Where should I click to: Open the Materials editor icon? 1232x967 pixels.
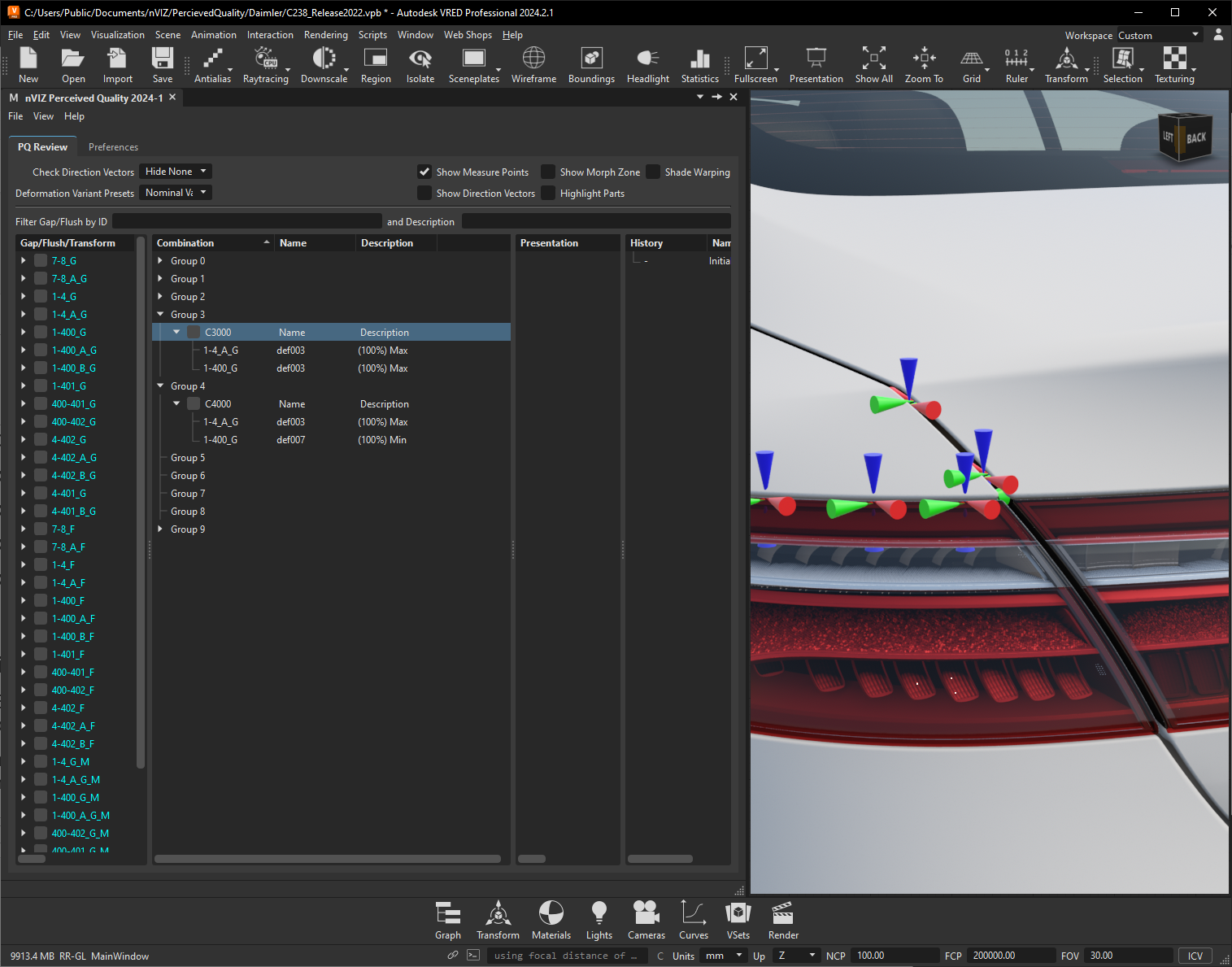click(x=551, y=921)
